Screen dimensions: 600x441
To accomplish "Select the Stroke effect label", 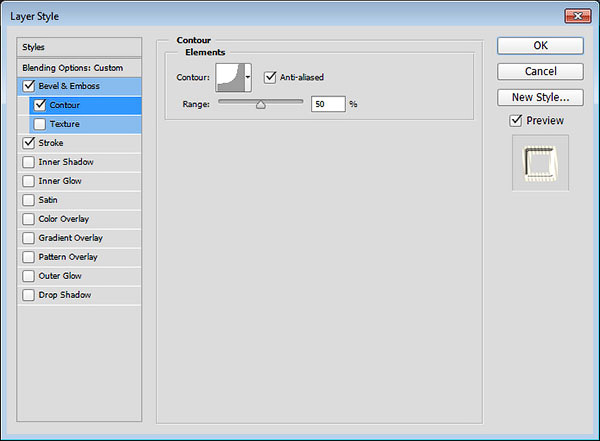I will coord(51,143).
